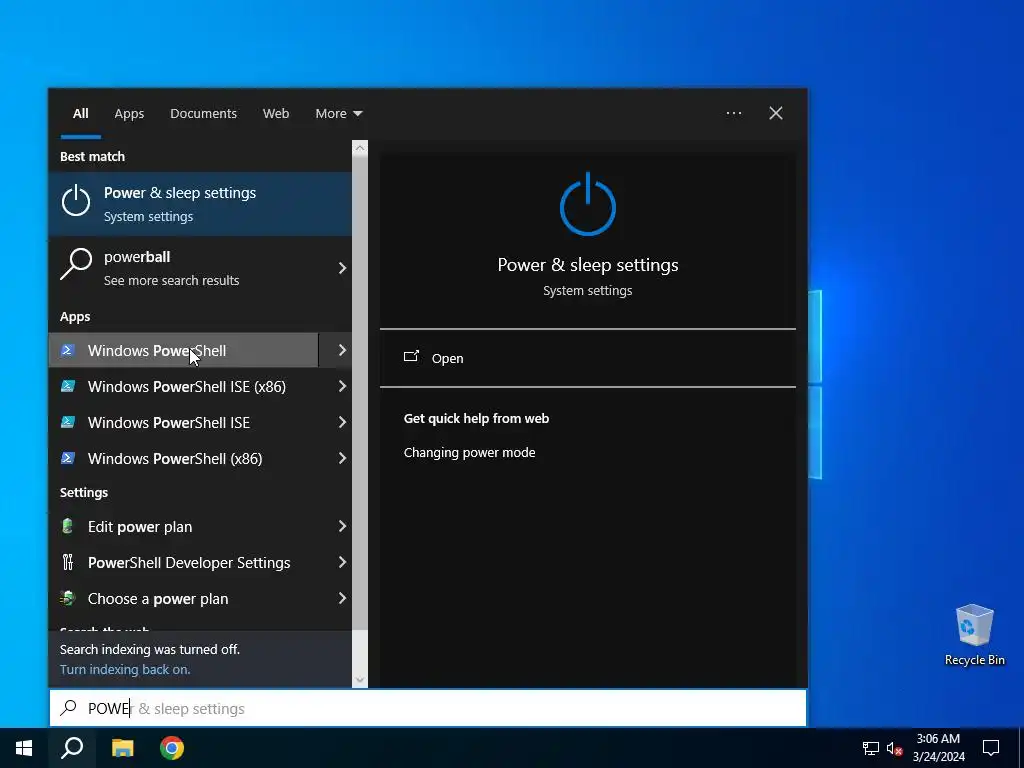Click Turn indexing back on link
The width and height of the screenshot is (1024, 768).
125,669
